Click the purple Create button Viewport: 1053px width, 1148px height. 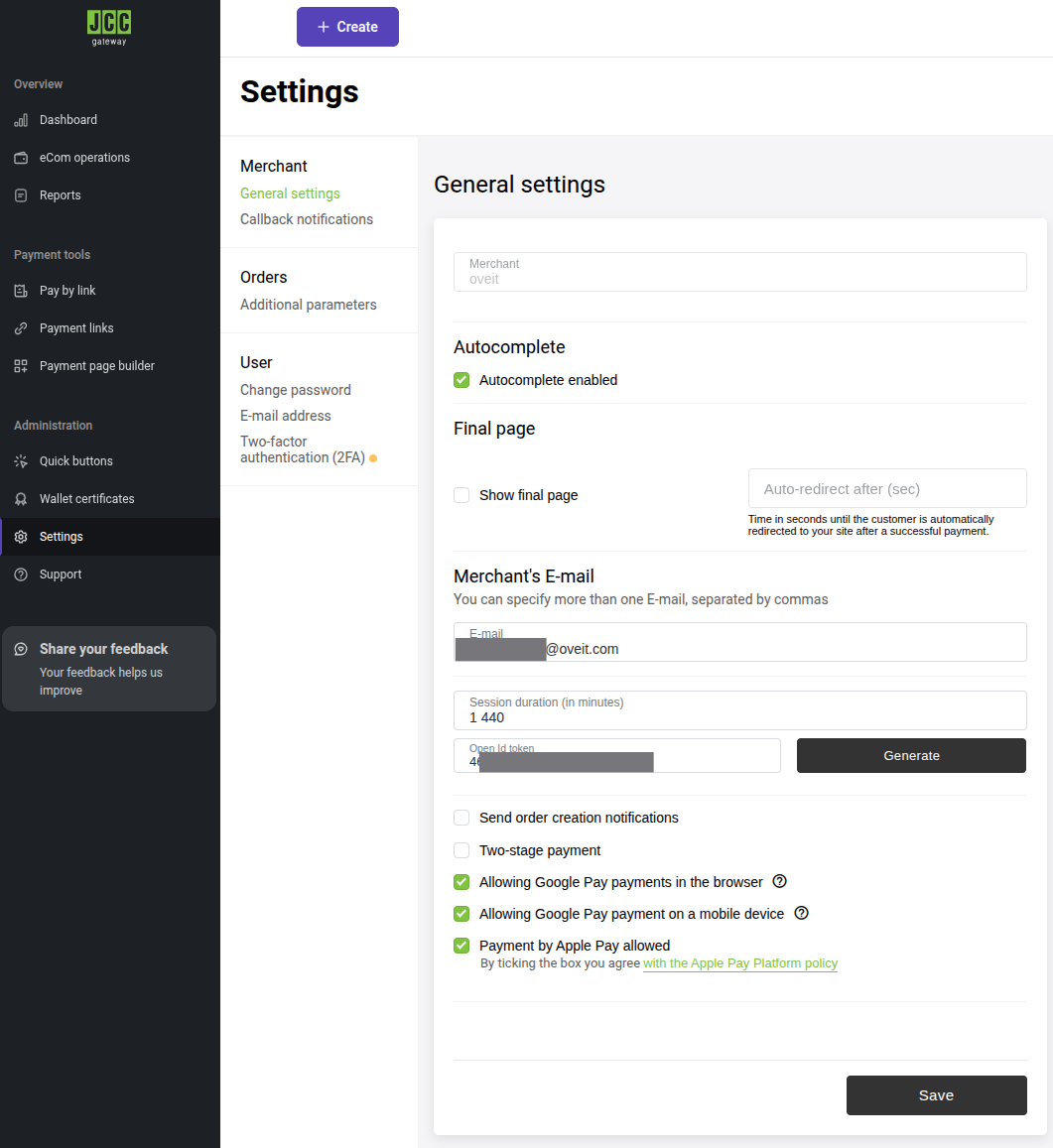(347, 27)
